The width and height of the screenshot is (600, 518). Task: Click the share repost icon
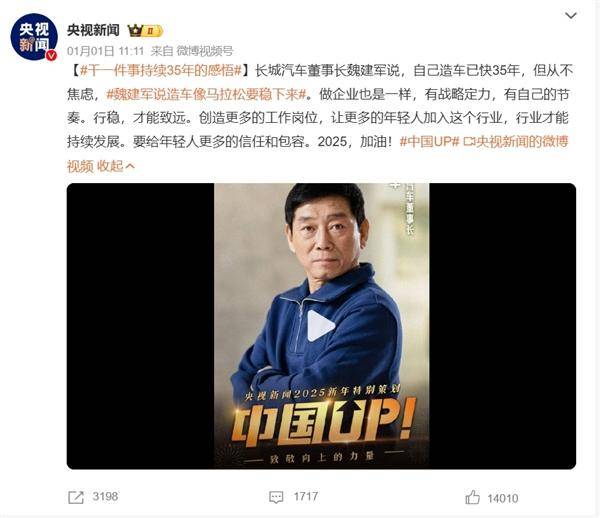click(x=75, y=497)
